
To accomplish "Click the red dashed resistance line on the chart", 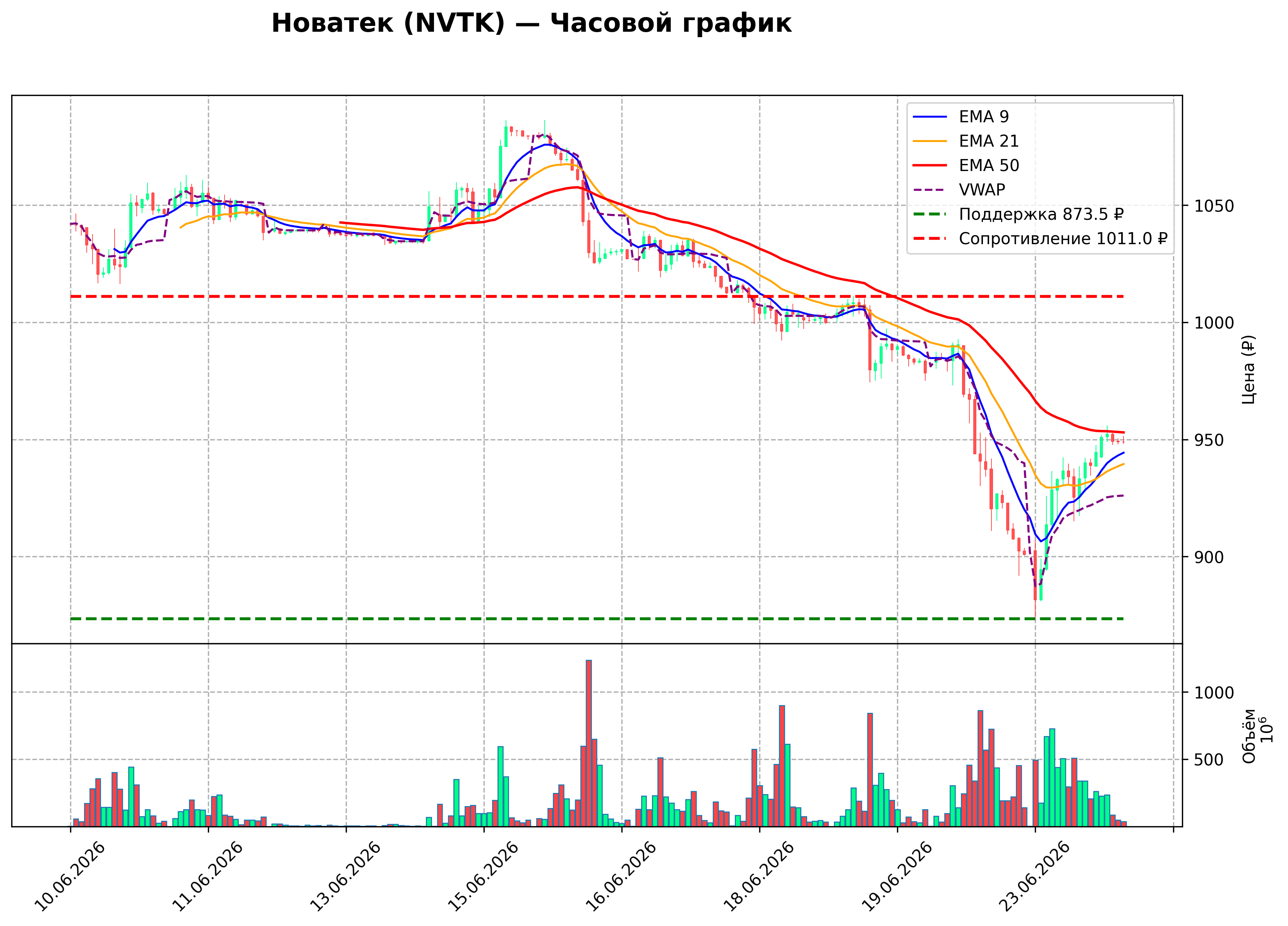I will 597,296.
